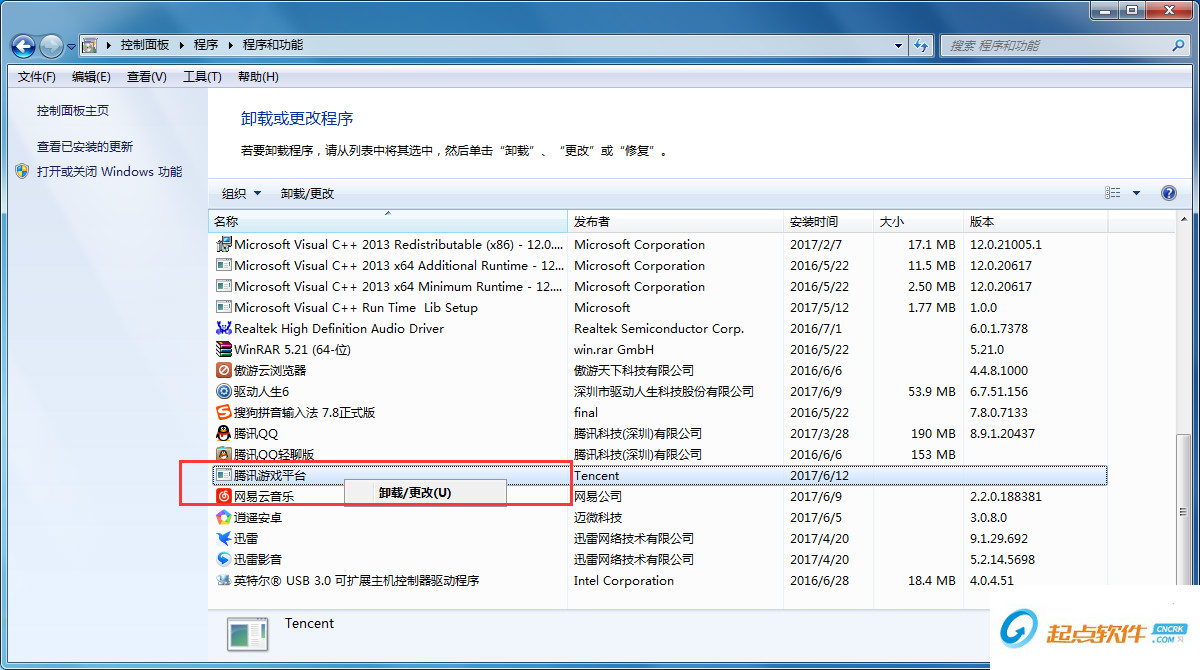Select 控制面板 breadcrumb in address bar
1200x670 pixels.
145,45
